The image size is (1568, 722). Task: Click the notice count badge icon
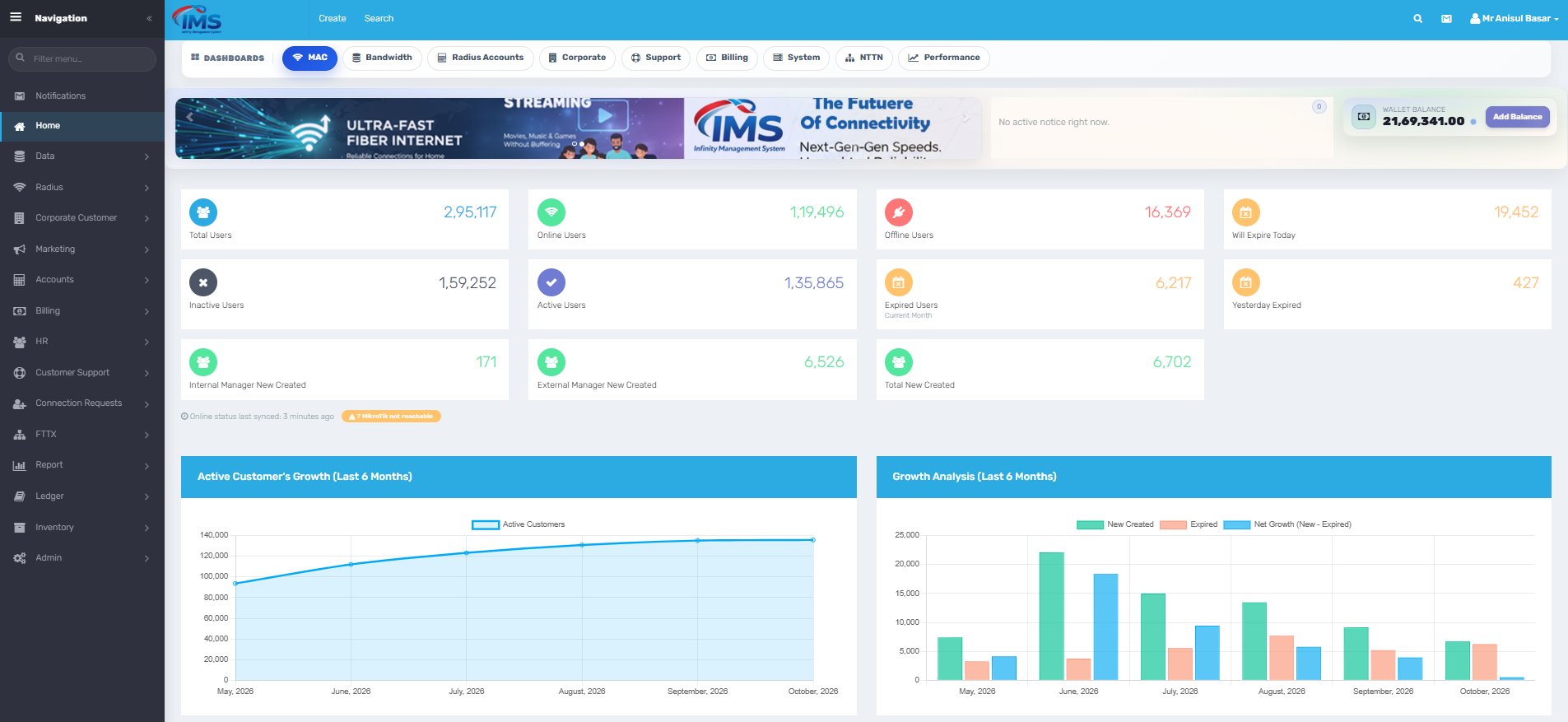1319,106
